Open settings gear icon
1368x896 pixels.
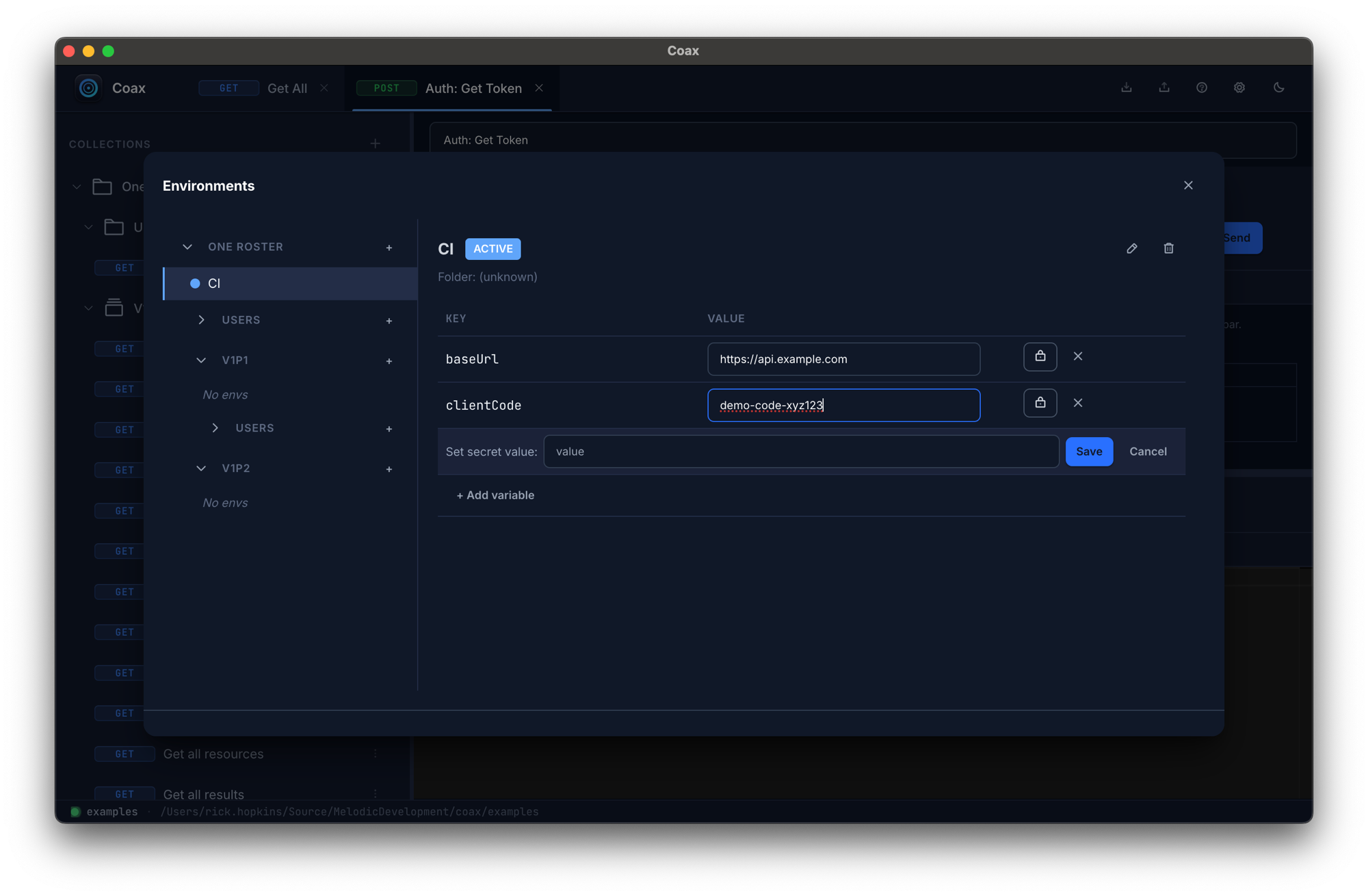1239,88
